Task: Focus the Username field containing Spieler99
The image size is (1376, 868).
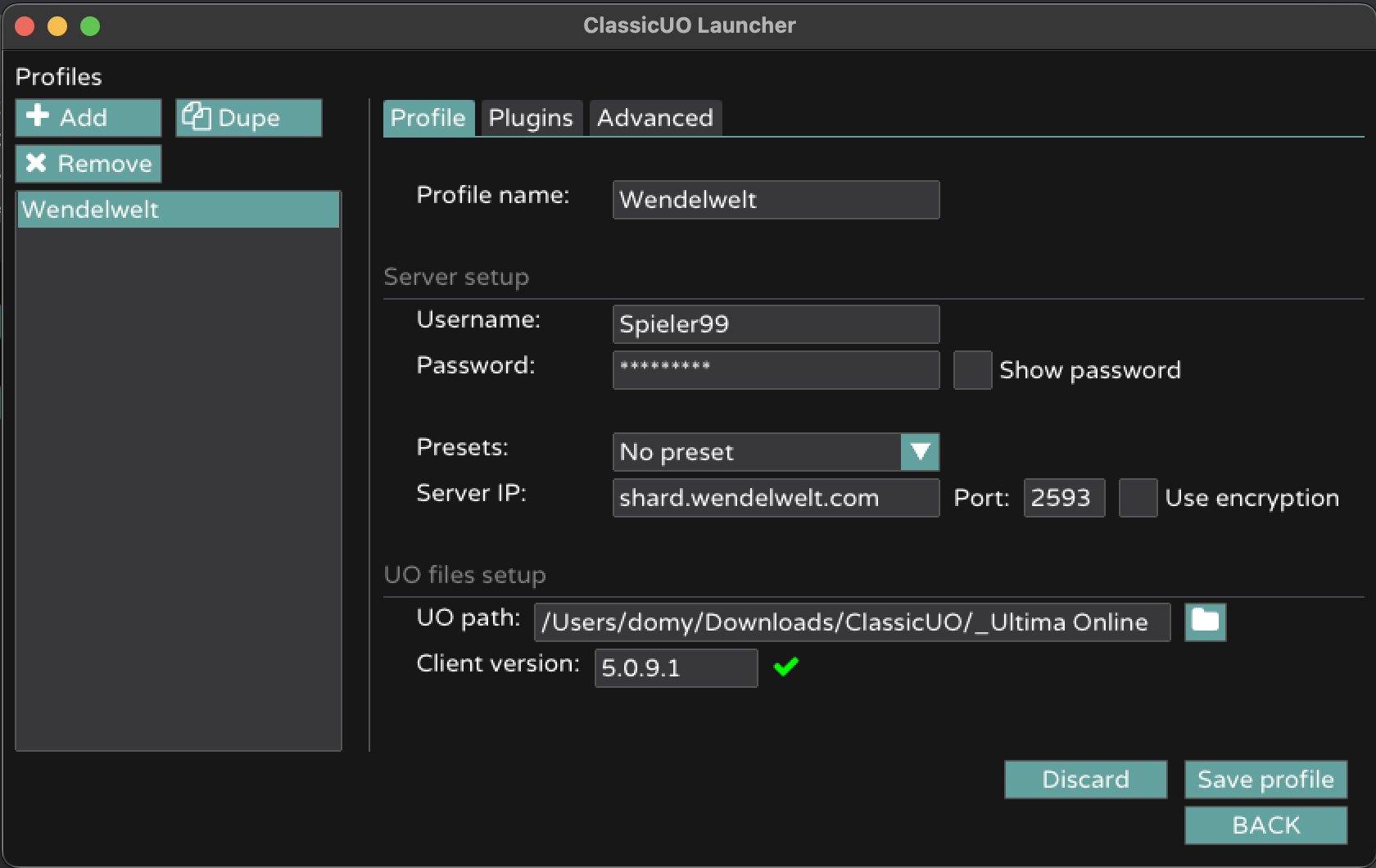Action: click(x=775, y=324)
